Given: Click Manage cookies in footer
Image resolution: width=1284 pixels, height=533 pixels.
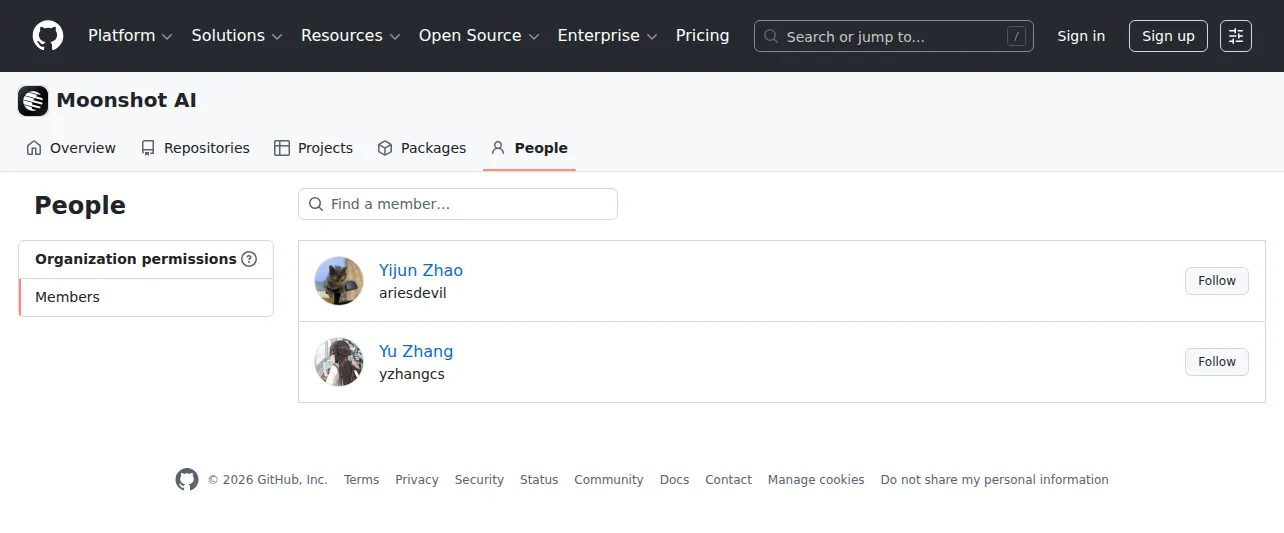Looking at the screenshot, I should tap(816, 480).
